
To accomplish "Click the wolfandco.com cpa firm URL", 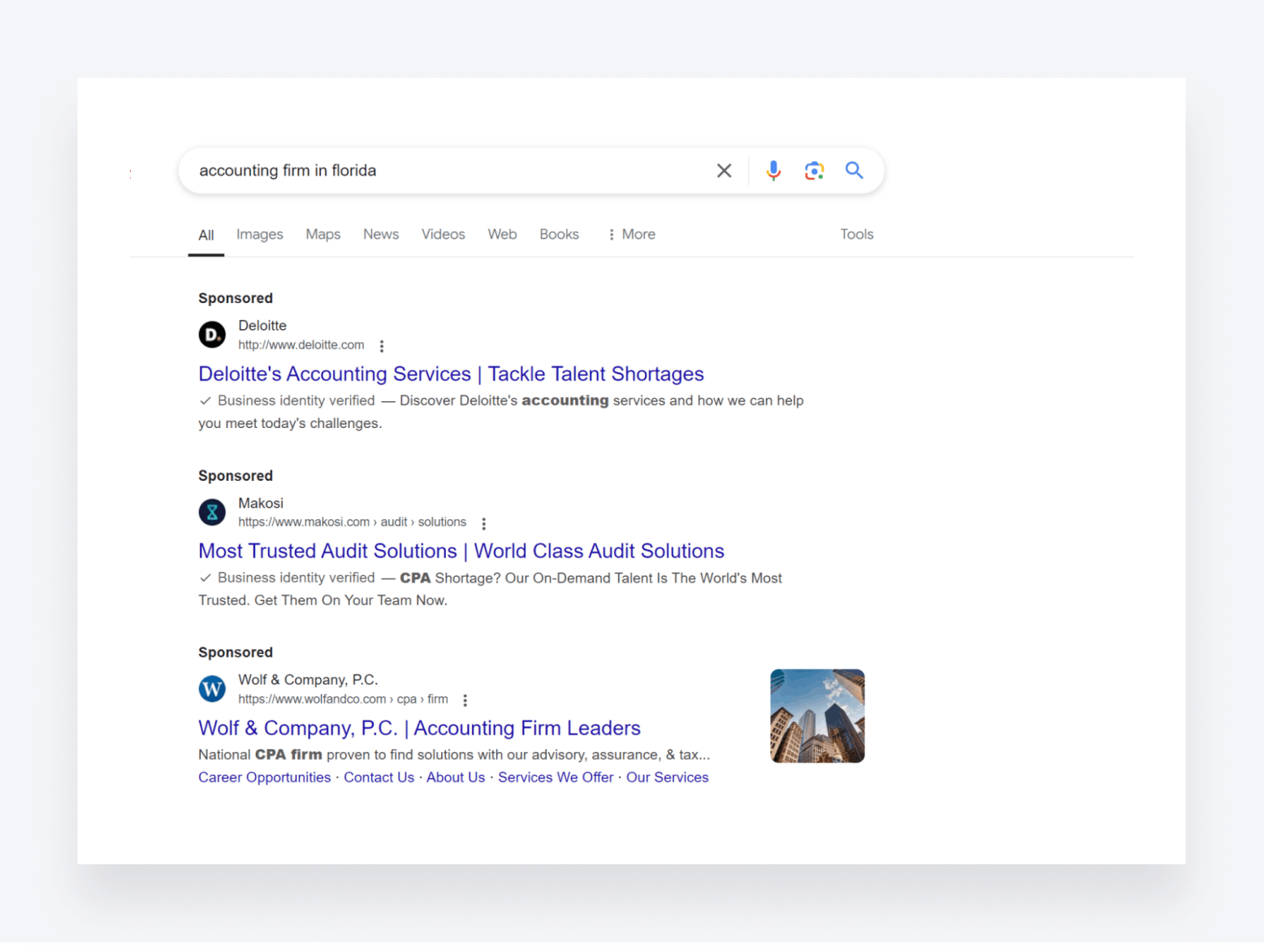I will point(343,699).
